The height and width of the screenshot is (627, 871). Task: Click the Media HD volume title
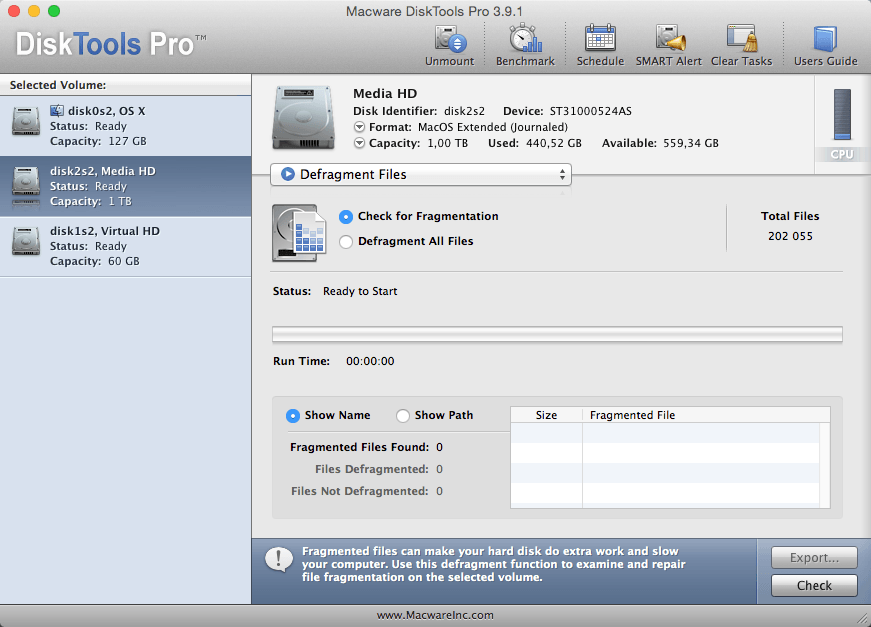point(385,93)
